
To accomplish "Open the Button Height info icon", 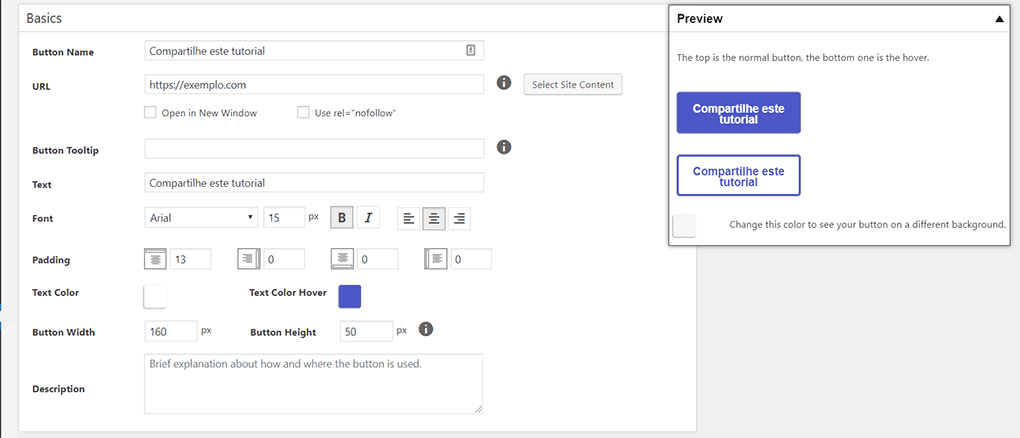I will [x=426, y=329].
